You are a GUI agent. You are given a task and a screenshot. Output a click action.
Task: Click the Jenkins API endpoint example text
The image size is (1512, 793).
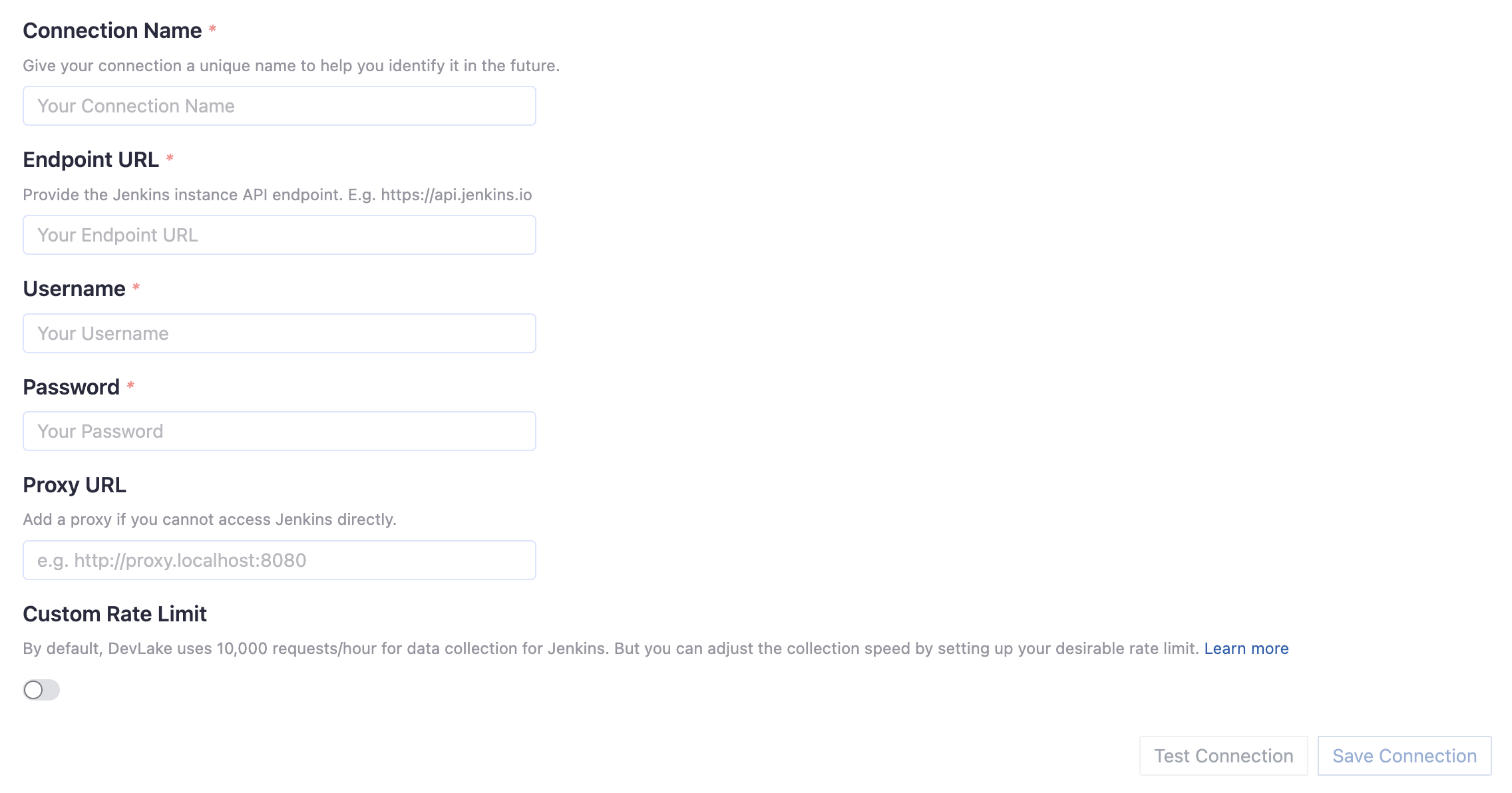(277, 195)
